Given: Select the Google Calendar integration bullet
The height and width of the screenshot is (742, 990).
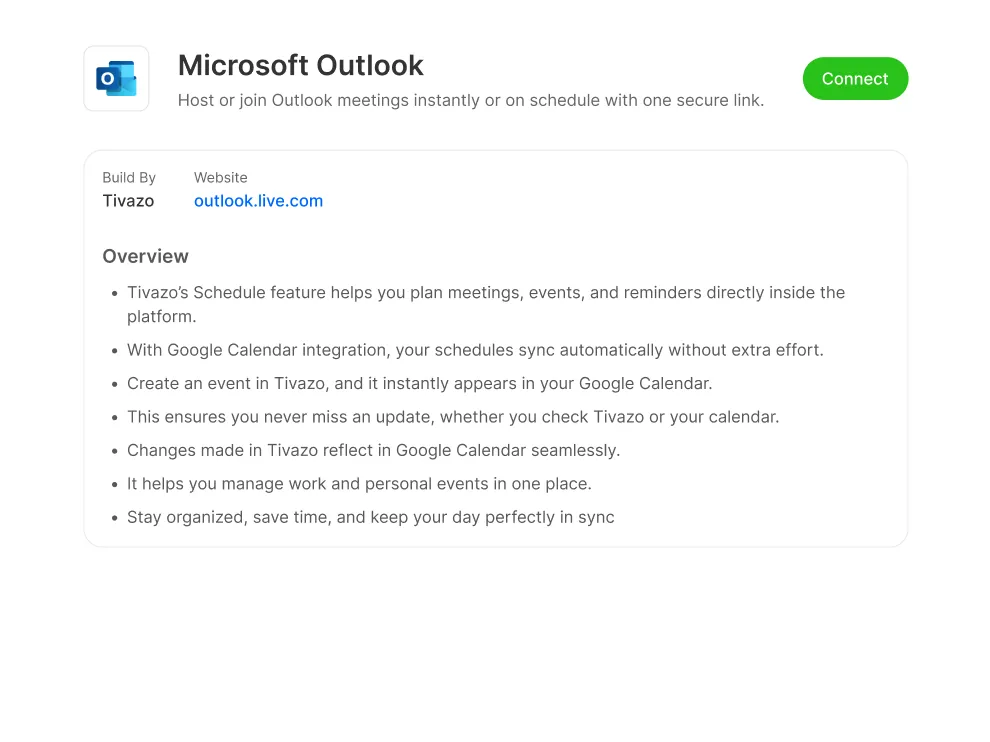Looking at the screenshot, I should 475,350.
